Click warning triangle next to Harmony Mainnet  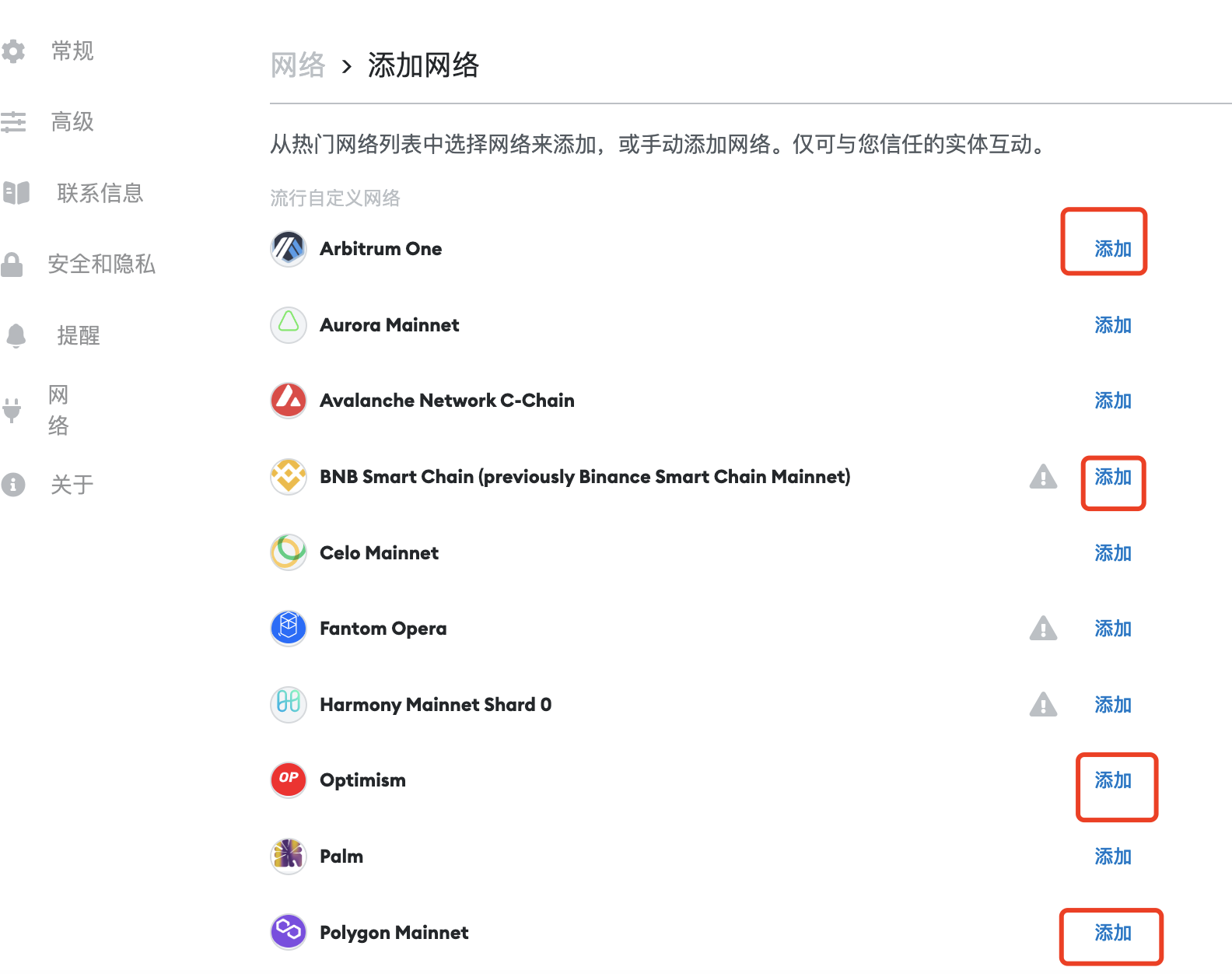[1043, 705]
